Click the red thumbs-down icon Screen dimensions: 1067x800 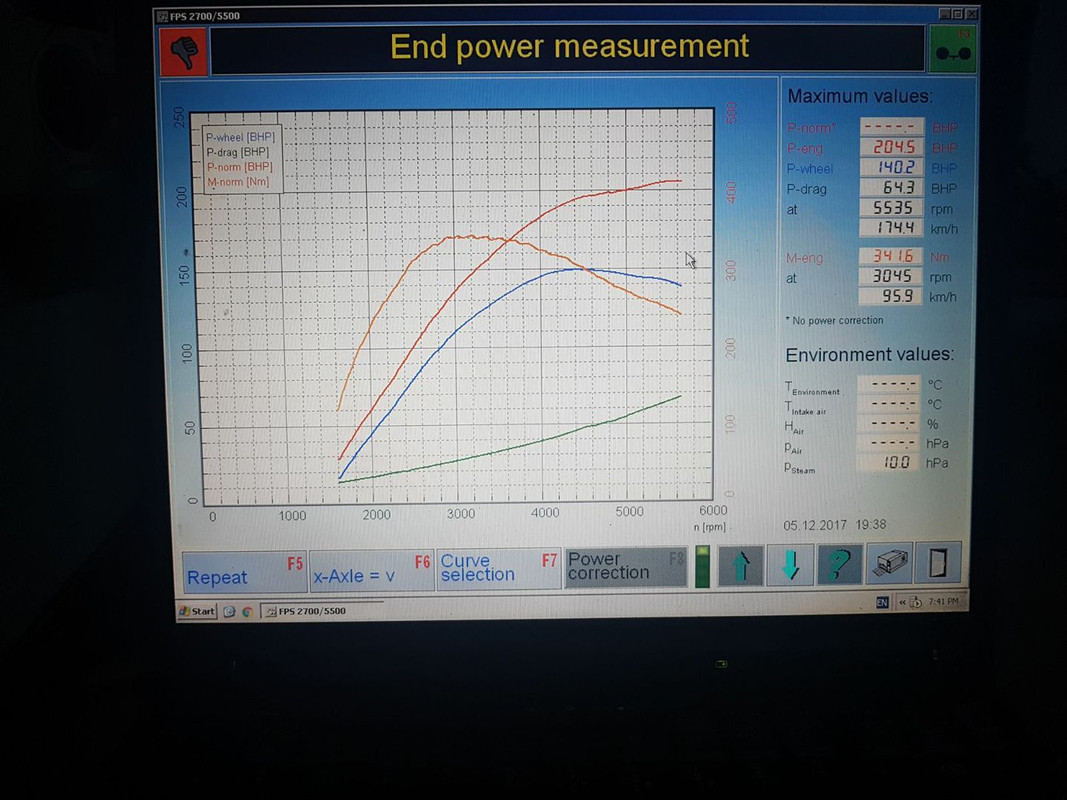click(184, 50)
